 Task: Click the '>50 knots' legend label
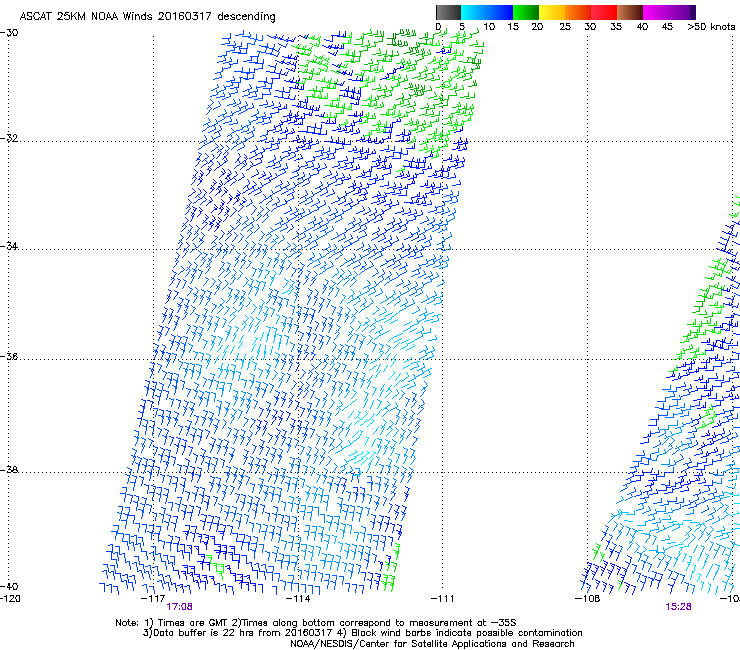click(x=711, y=27)
